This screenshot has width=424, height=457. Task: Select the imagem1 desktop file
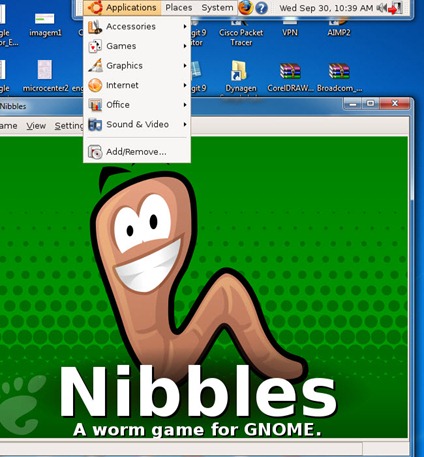[x=45, y=24]
